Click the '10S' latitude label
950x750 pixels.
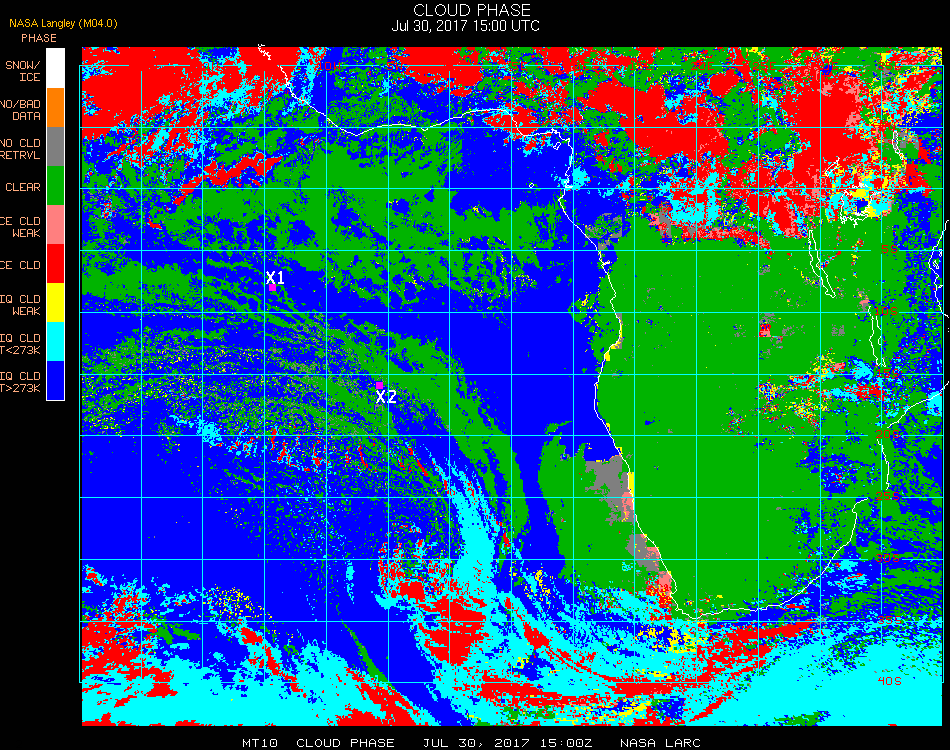(x=886, y=311)
